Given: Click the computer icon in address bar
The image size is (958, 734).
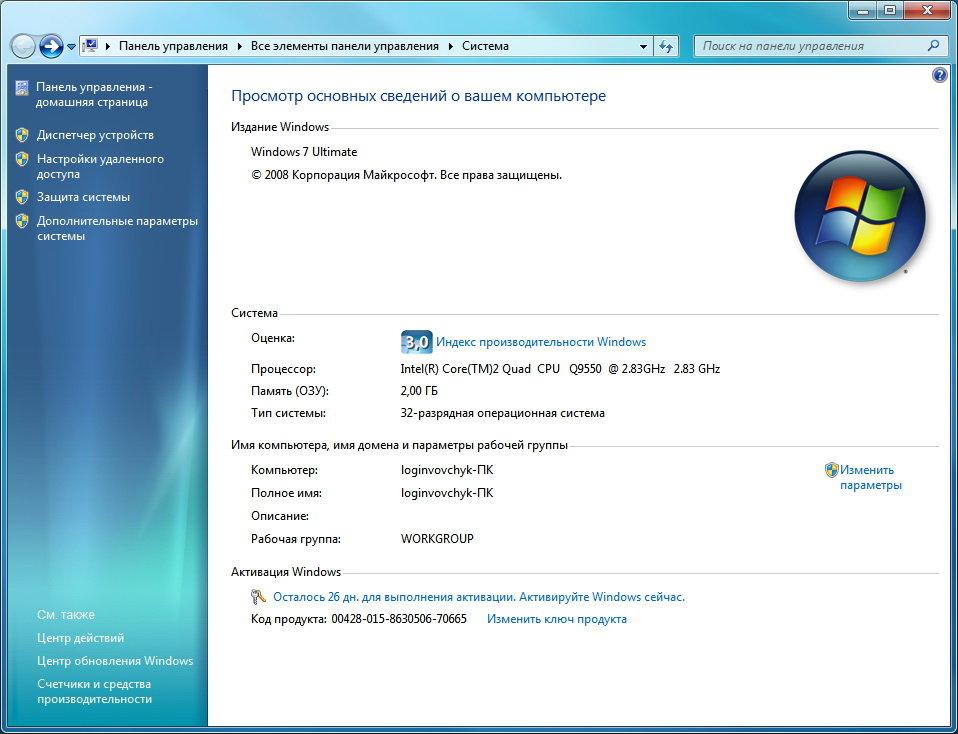Looking at the screenshot, I should (90, 46).
